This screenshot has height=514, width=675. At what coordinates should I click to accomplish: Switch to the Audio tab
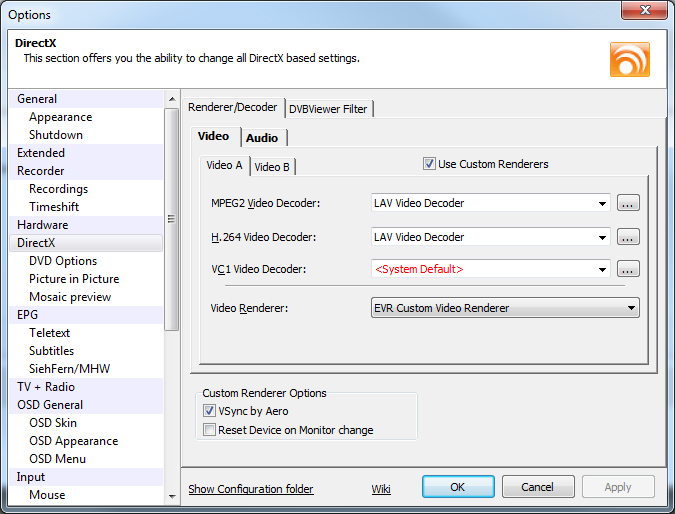click(262, 138)
